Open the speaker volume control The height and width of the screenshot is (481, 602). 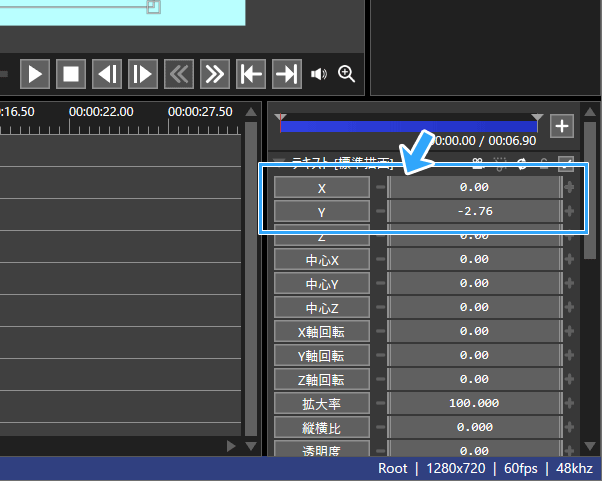(x=319, y=74)
